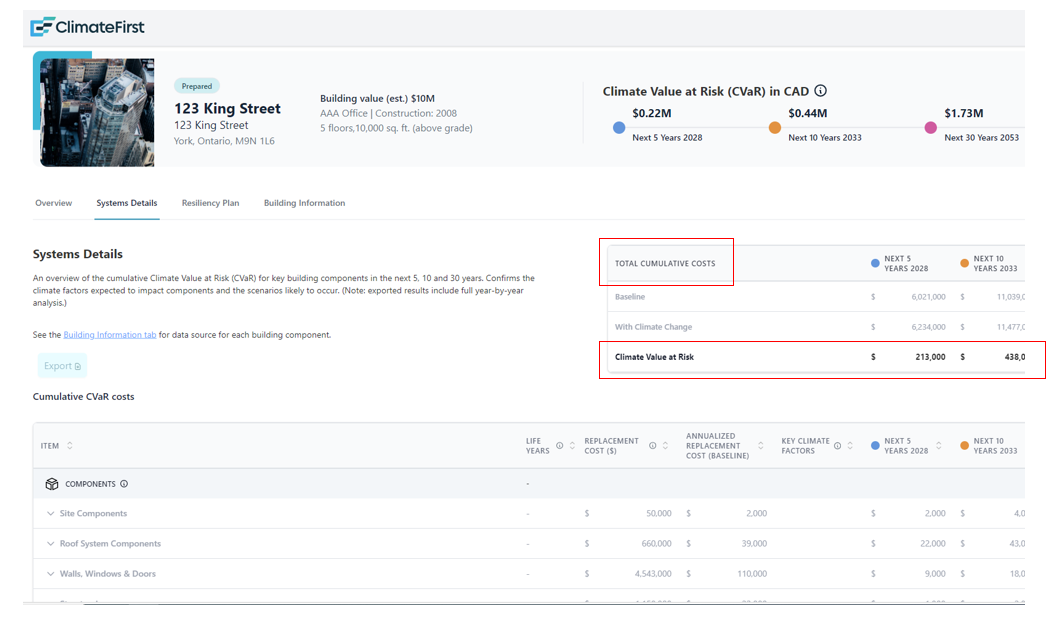Click the Key Climate Factors info icon
Image resolution: width=1062 pixels, height=621 pixels.
click(837, 446)
